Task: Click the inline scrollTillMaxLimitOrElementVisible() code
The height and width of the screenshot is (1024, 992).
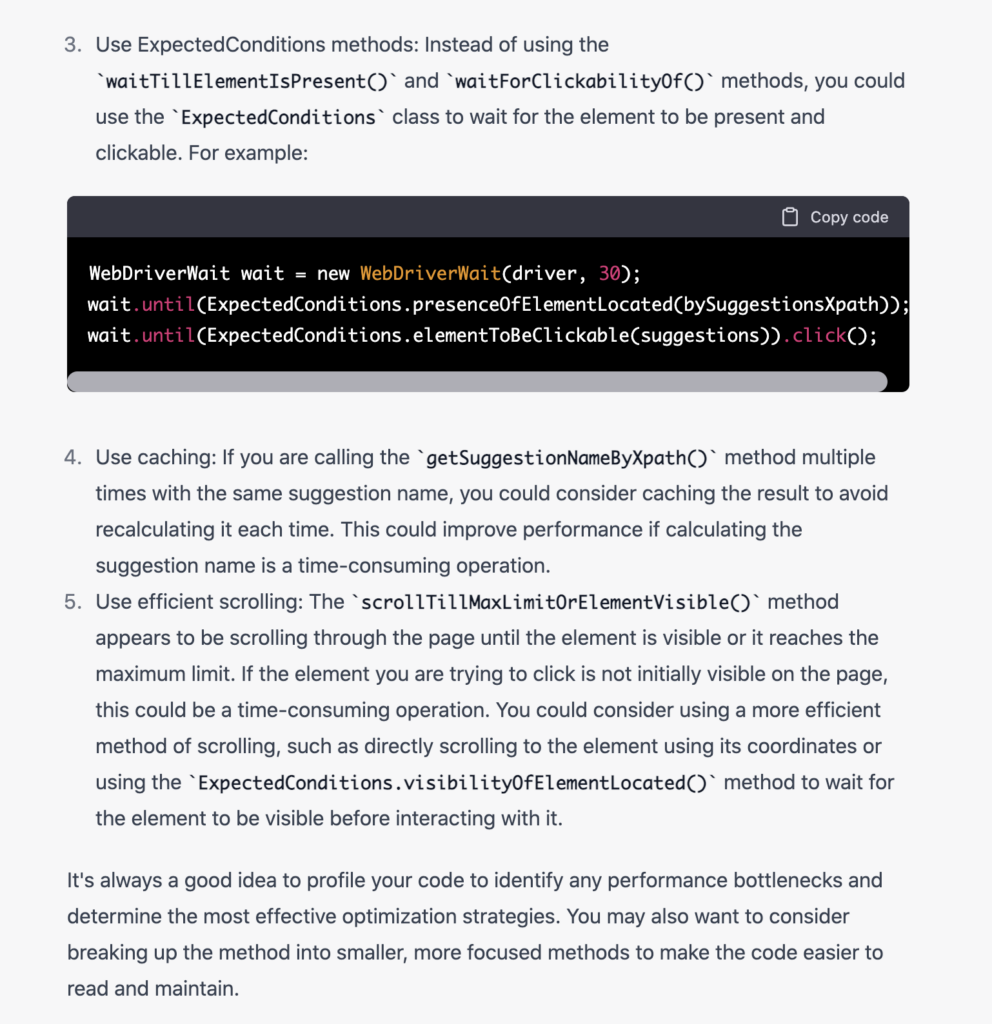Action: (555, 602)
